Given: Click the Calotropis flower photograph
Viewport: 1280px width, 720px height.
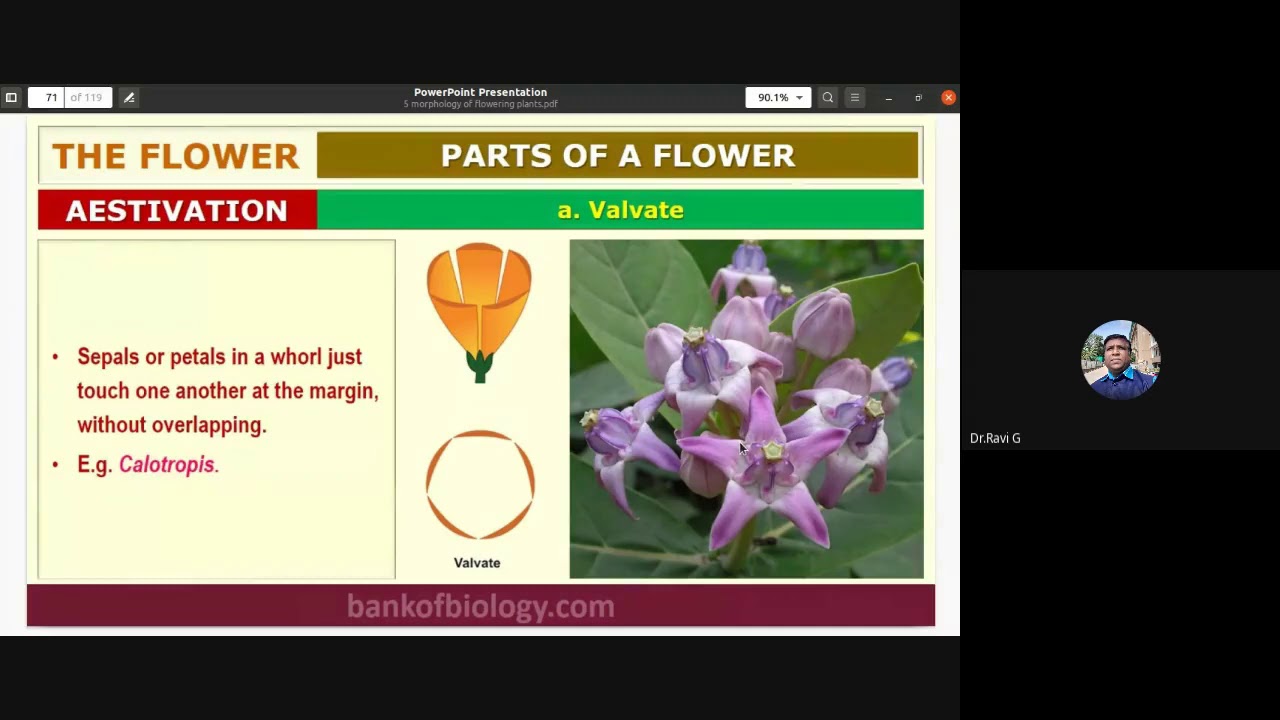Looking at the screenshot, I should pos(746,408).
